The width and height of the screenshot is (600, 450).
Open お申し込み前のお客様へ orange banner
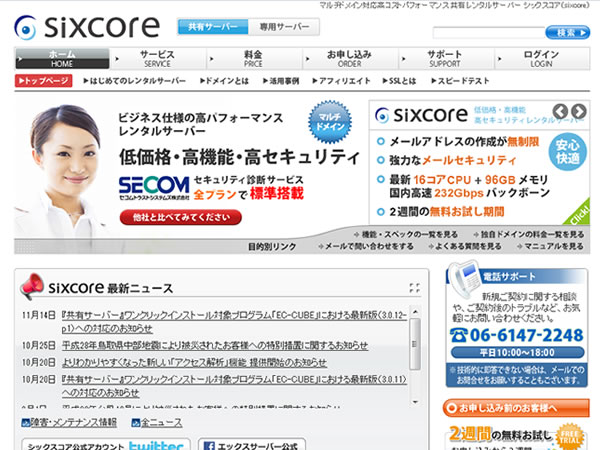[x=516, y=408]
